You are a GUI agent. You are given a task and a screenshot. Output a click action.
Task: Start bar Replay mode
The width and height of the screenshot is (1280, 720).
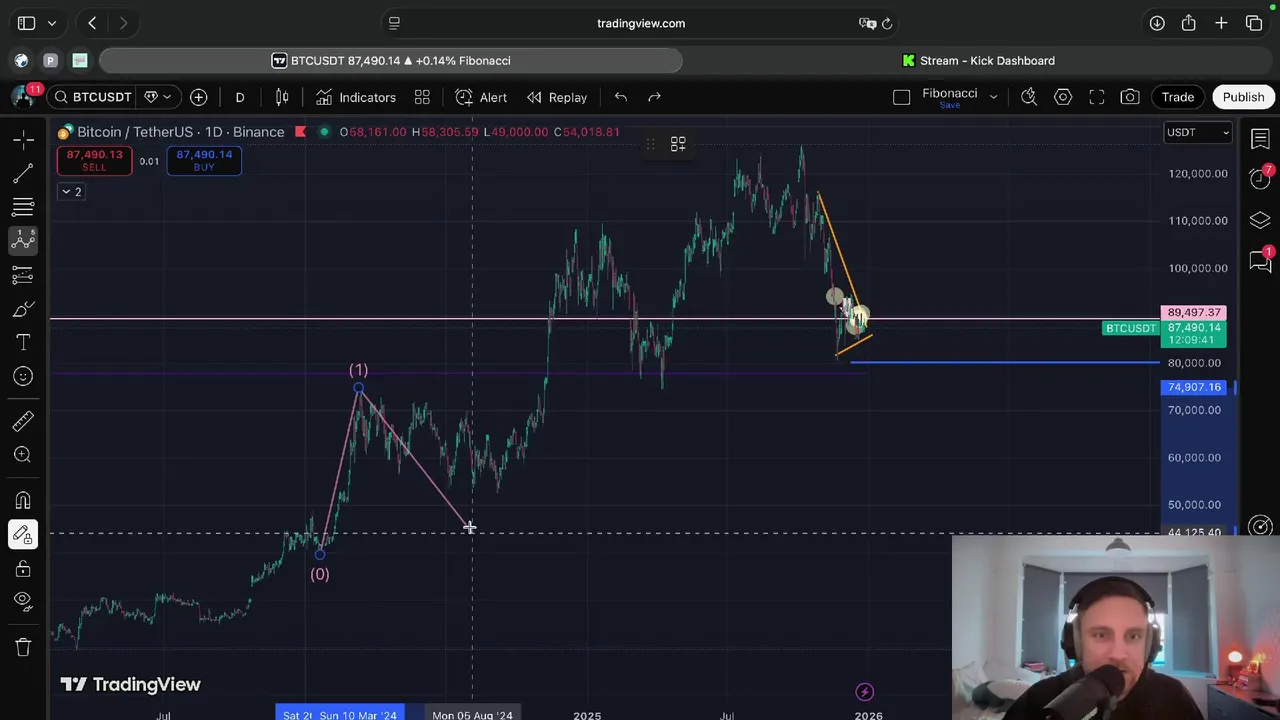(557, 97)
